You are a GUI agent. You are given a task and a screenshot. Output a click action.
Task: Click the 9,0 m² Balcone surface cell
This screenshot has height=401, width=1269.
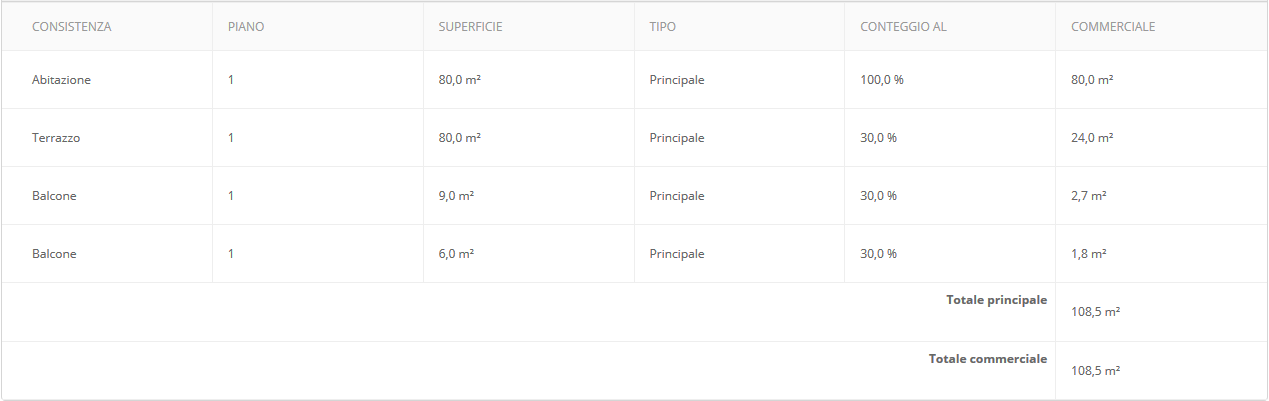(456, 196)
